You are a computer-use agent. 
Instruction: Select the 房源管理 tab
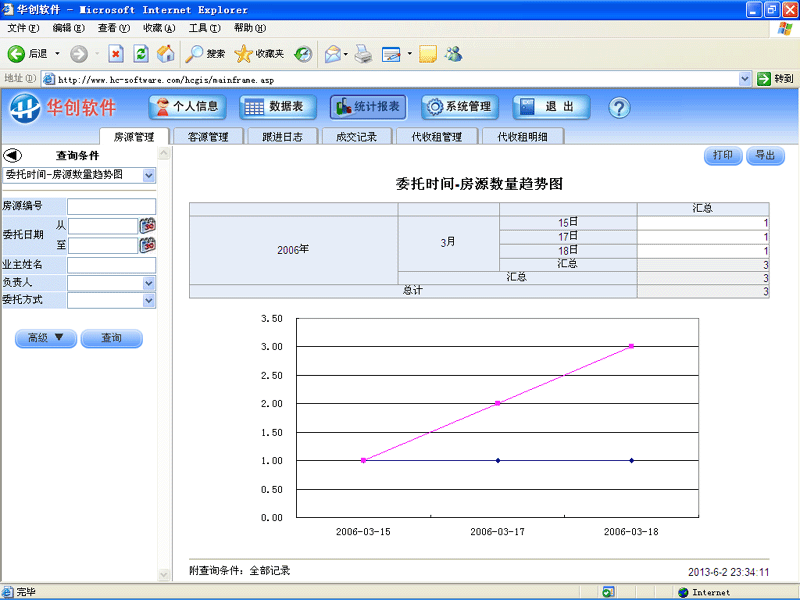click(x=134, y=137)
